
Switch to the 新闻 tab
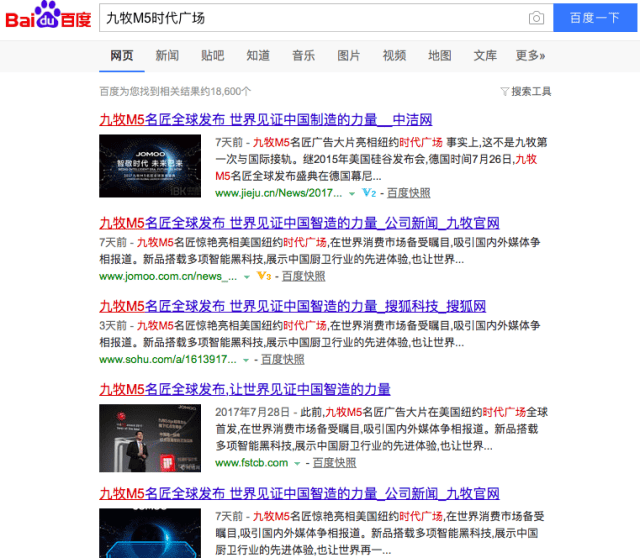click(167, 56)
